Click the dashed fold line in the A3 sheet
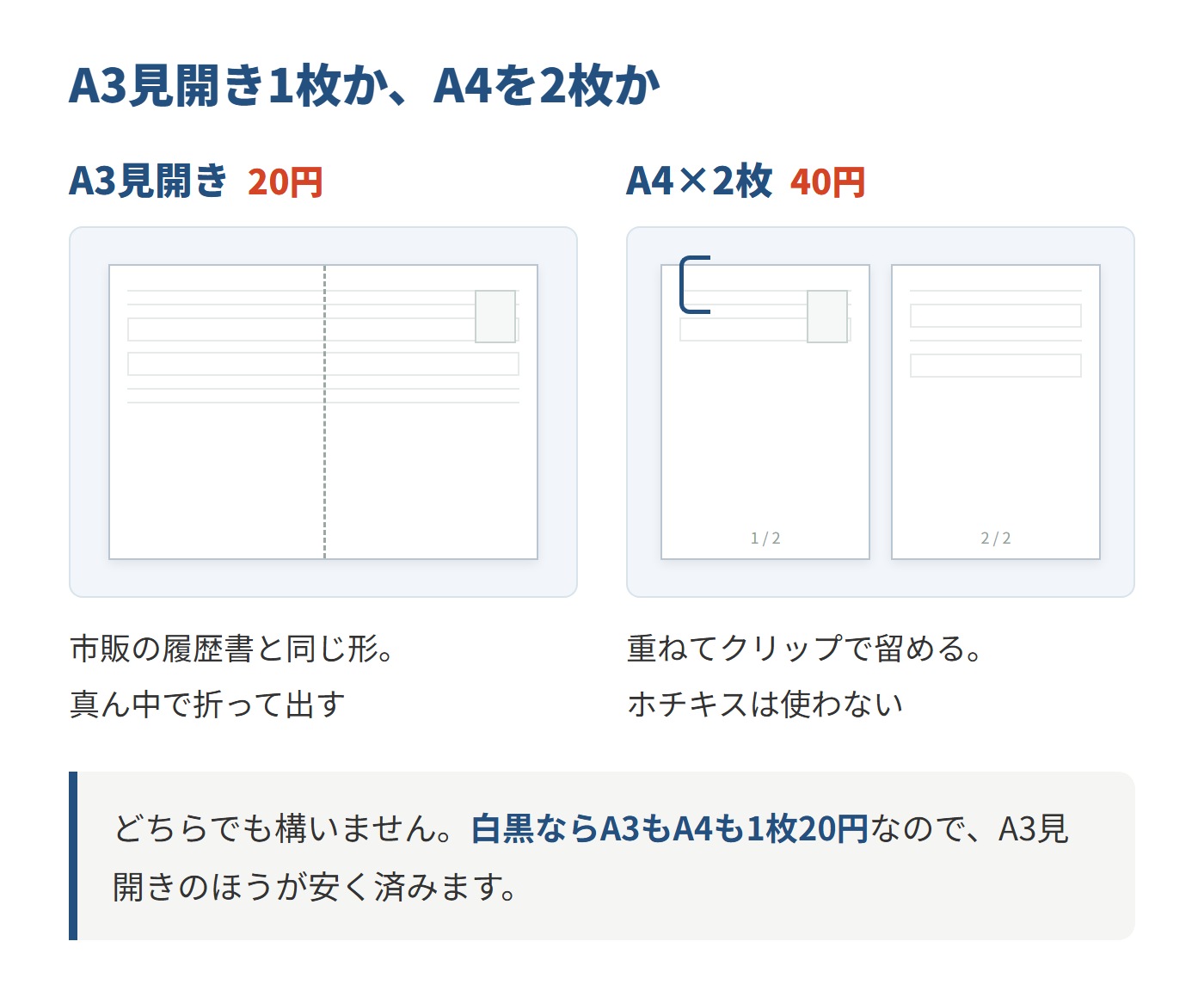Viewport: 1204px width, 1003px height. pos(324,412)
